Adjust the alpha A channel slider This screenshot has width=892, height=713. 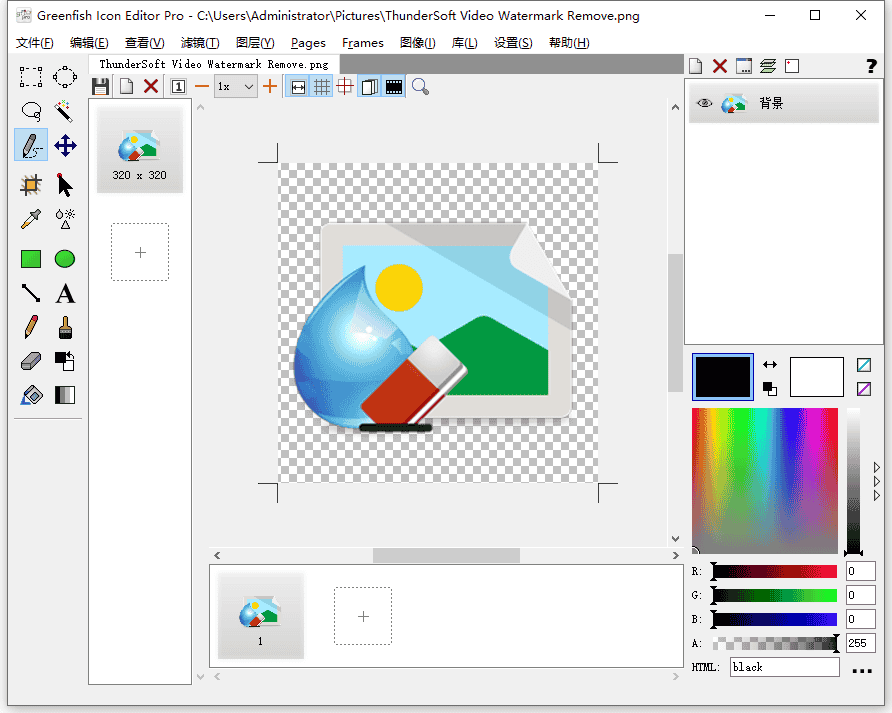[x=774, y=644]
